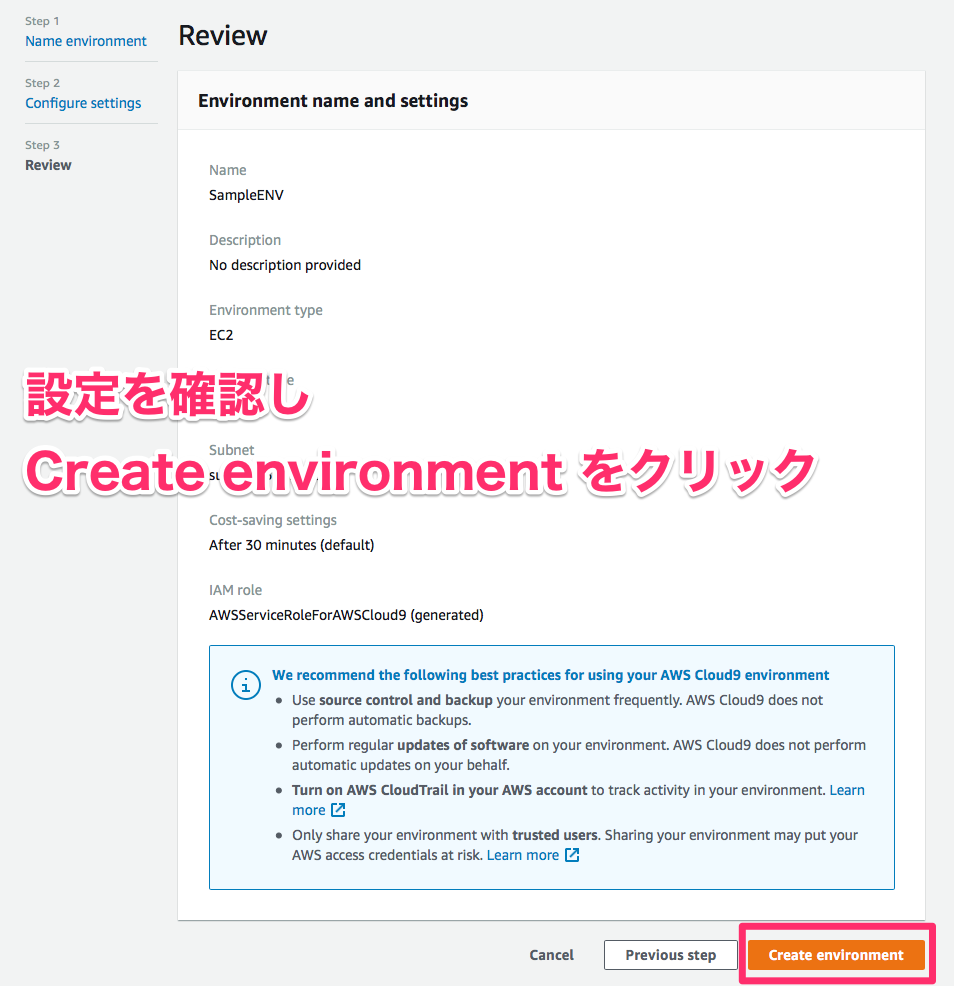Click After 30 minutes (default) value

click(x=292, y=545)
